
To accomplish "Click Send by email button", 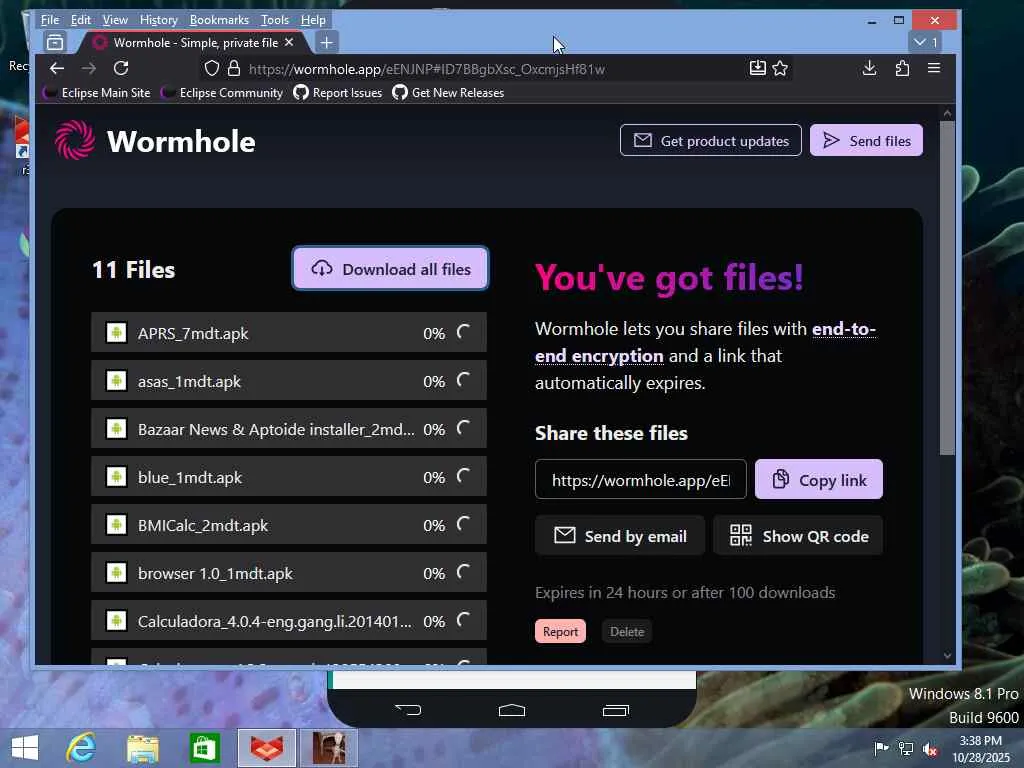I will [620, 536].
